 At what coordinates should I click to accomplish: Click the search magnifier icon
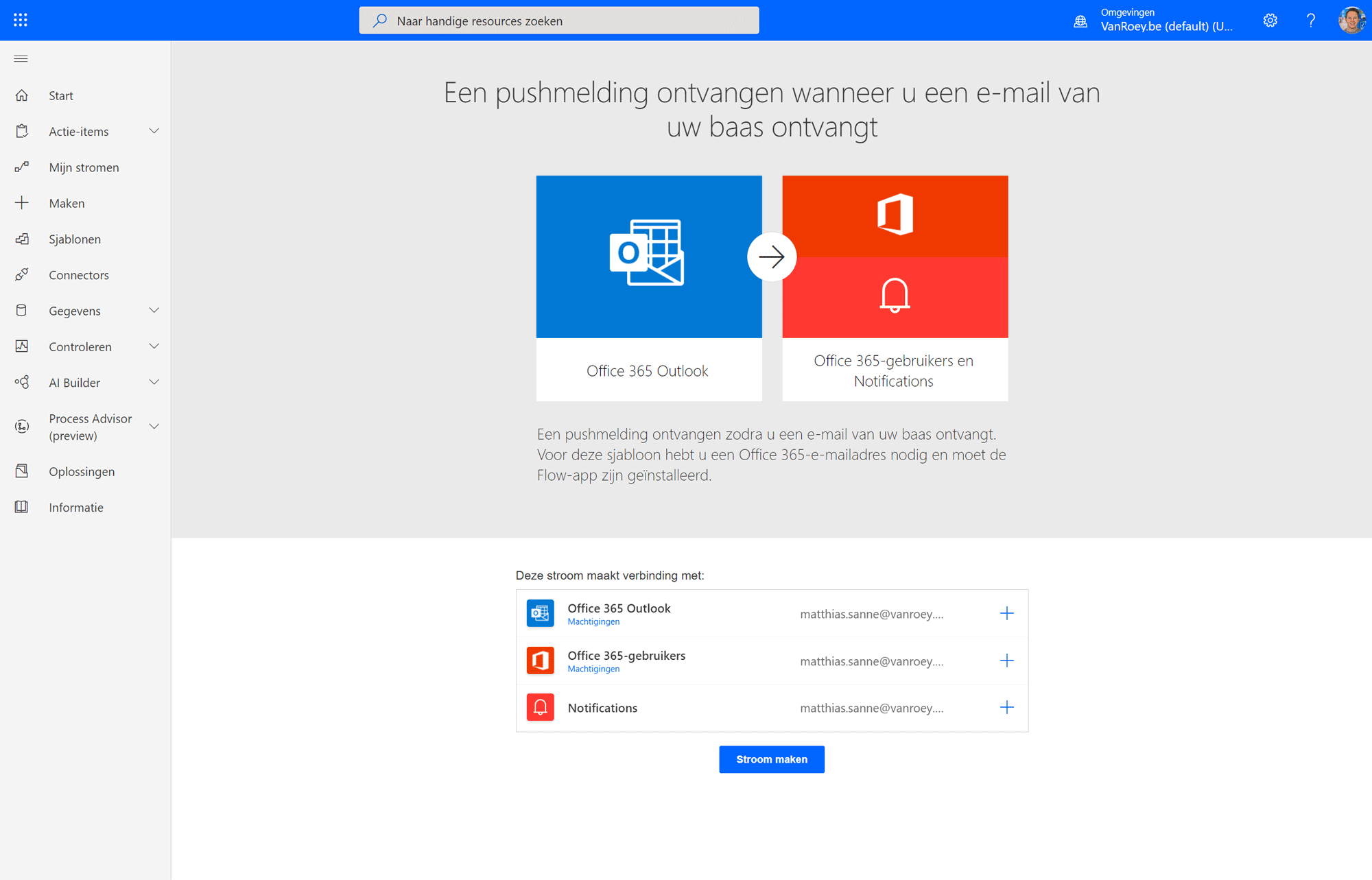pos(380,21)
